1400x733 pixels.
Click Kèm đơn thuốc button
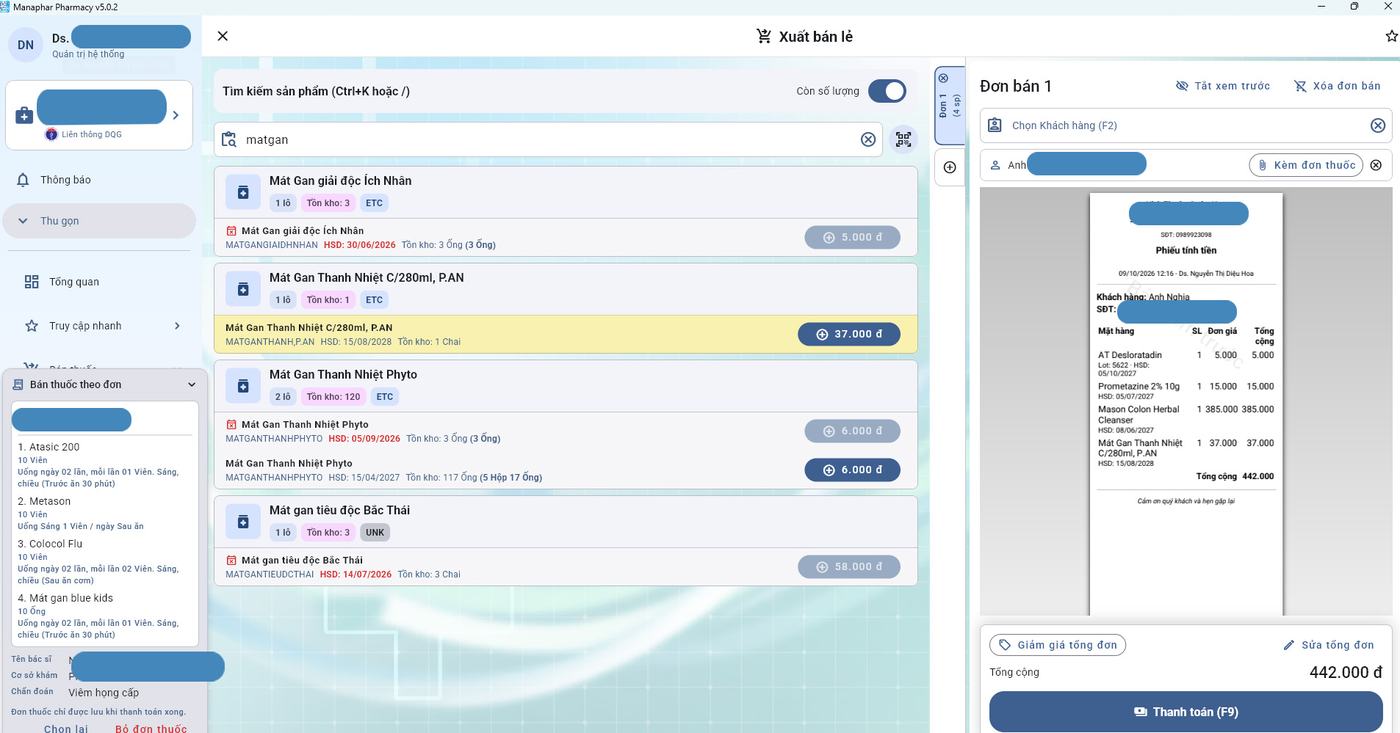coord(1306,165)
